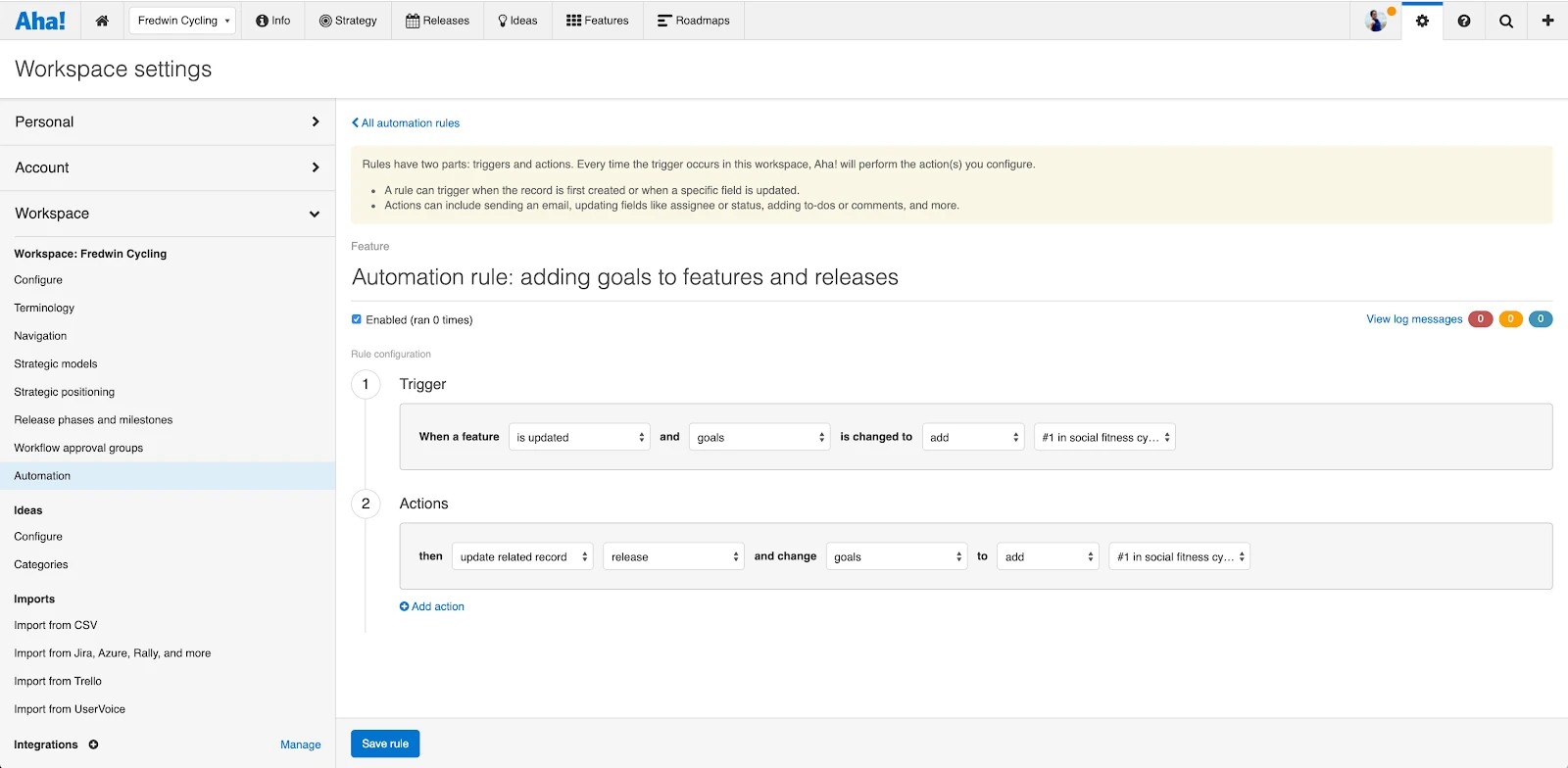The height and width of the screenshot is (768, 1568).
Task: Go back to All automation rules
Action: (406, 123)
